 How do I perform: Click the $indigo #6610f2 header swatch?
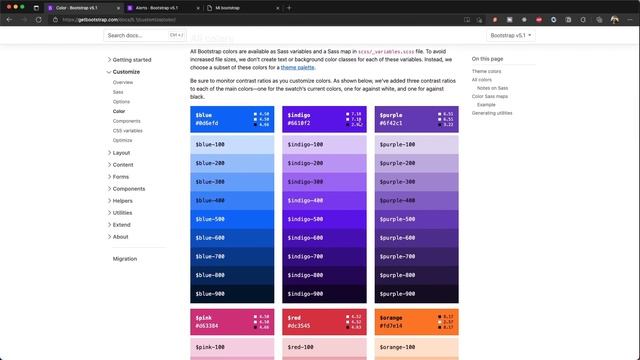[x=324, y=119]
